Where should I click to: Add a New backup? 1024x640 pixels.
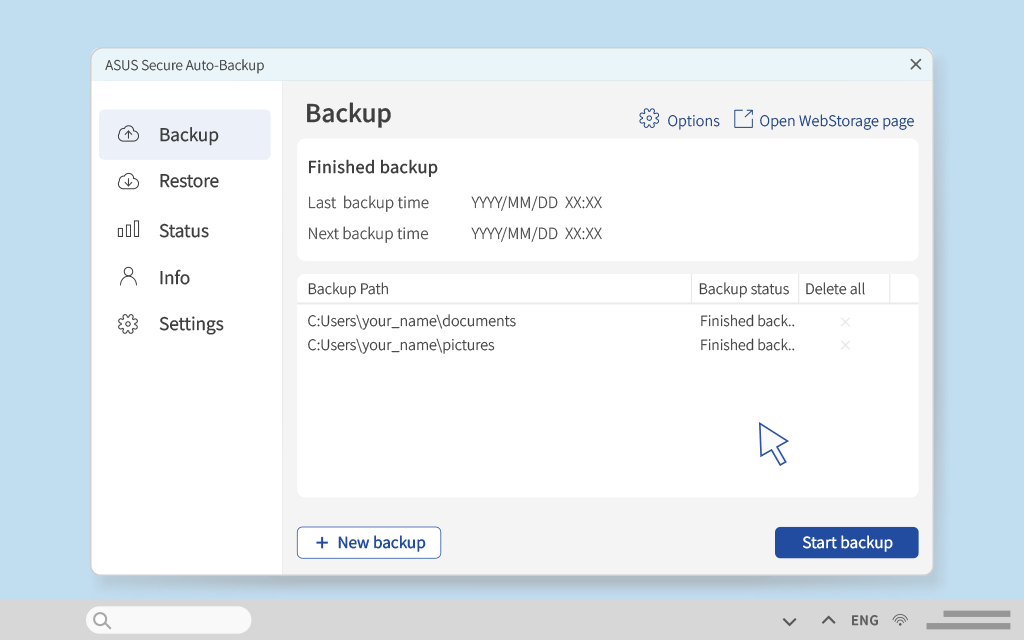(369, 542)
